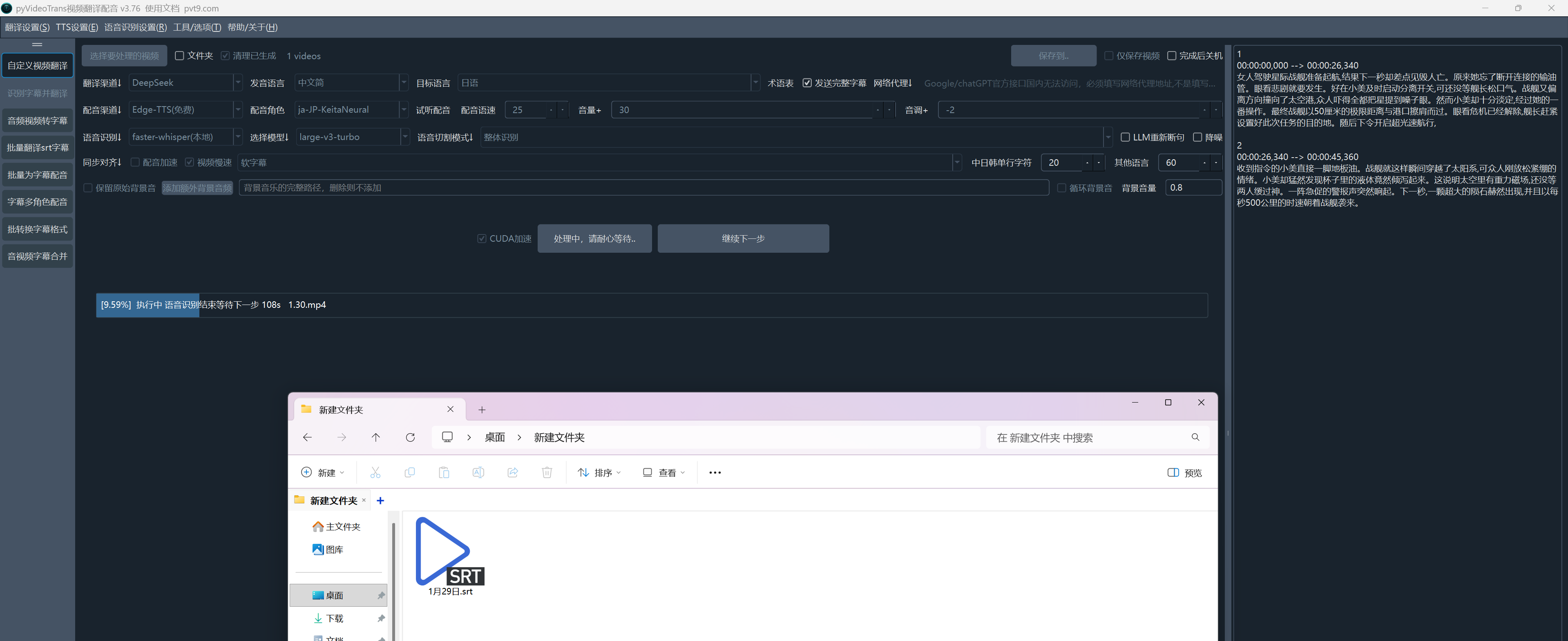Click the 试听配音 button
The image size is (1568, 641).
coord(433,110)
